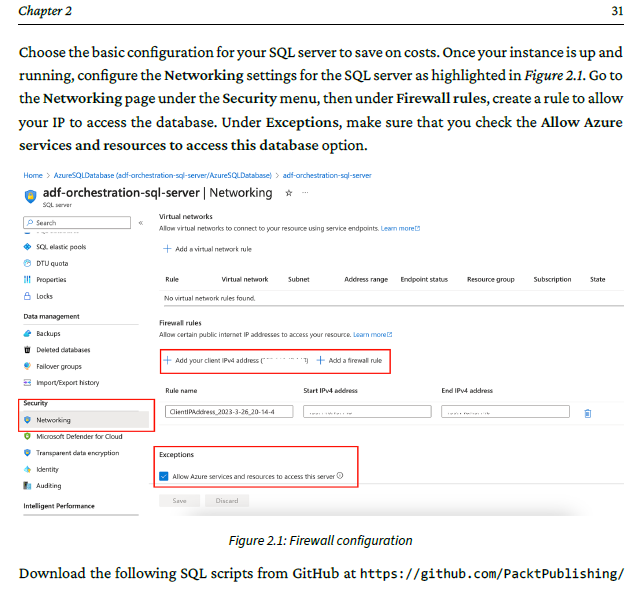The height and width of the screenshot is (591, 643).
Task: Open adf-orchestration-sql-server breadcrumb link
Action: click(327, 175)
